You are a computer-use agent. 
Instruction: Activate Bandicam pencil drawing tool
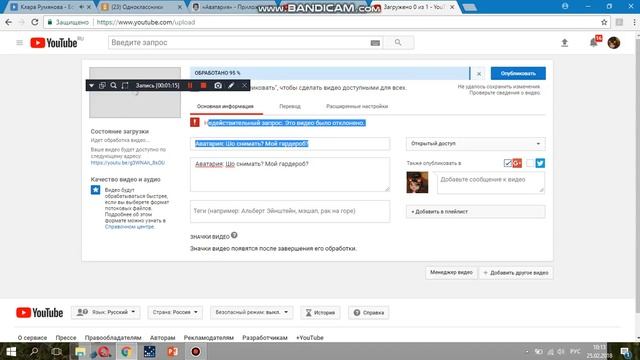[231, 85]
